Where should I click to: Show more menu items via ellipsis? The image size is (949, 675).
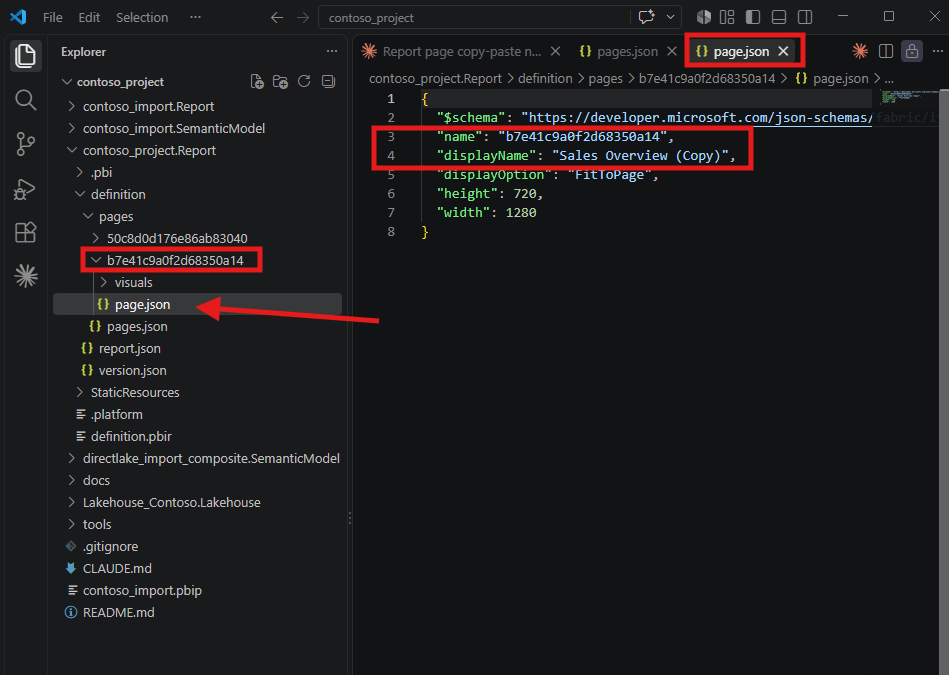click(195, 18)
